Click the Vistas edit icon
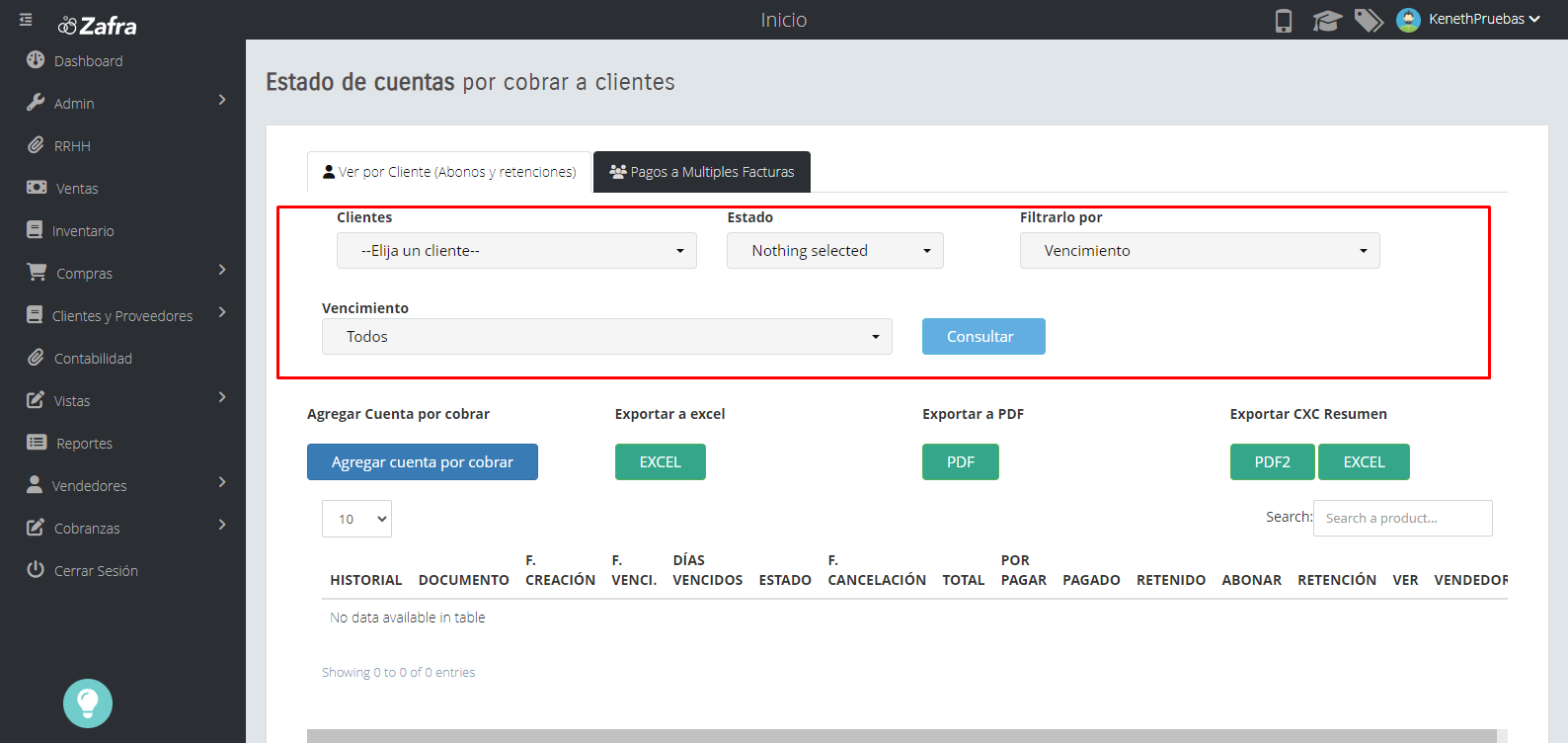This screenshot has width=1568, height=743. coord(36,399)
